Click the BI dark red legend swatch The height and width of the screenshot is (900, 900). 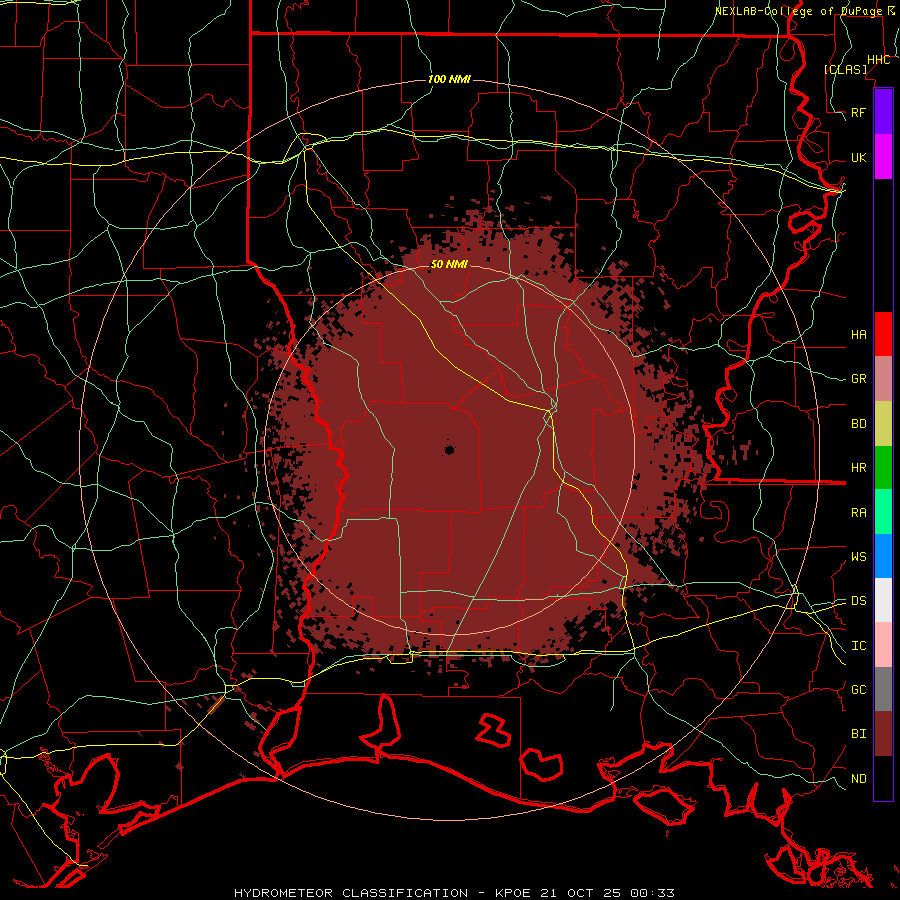883,734
